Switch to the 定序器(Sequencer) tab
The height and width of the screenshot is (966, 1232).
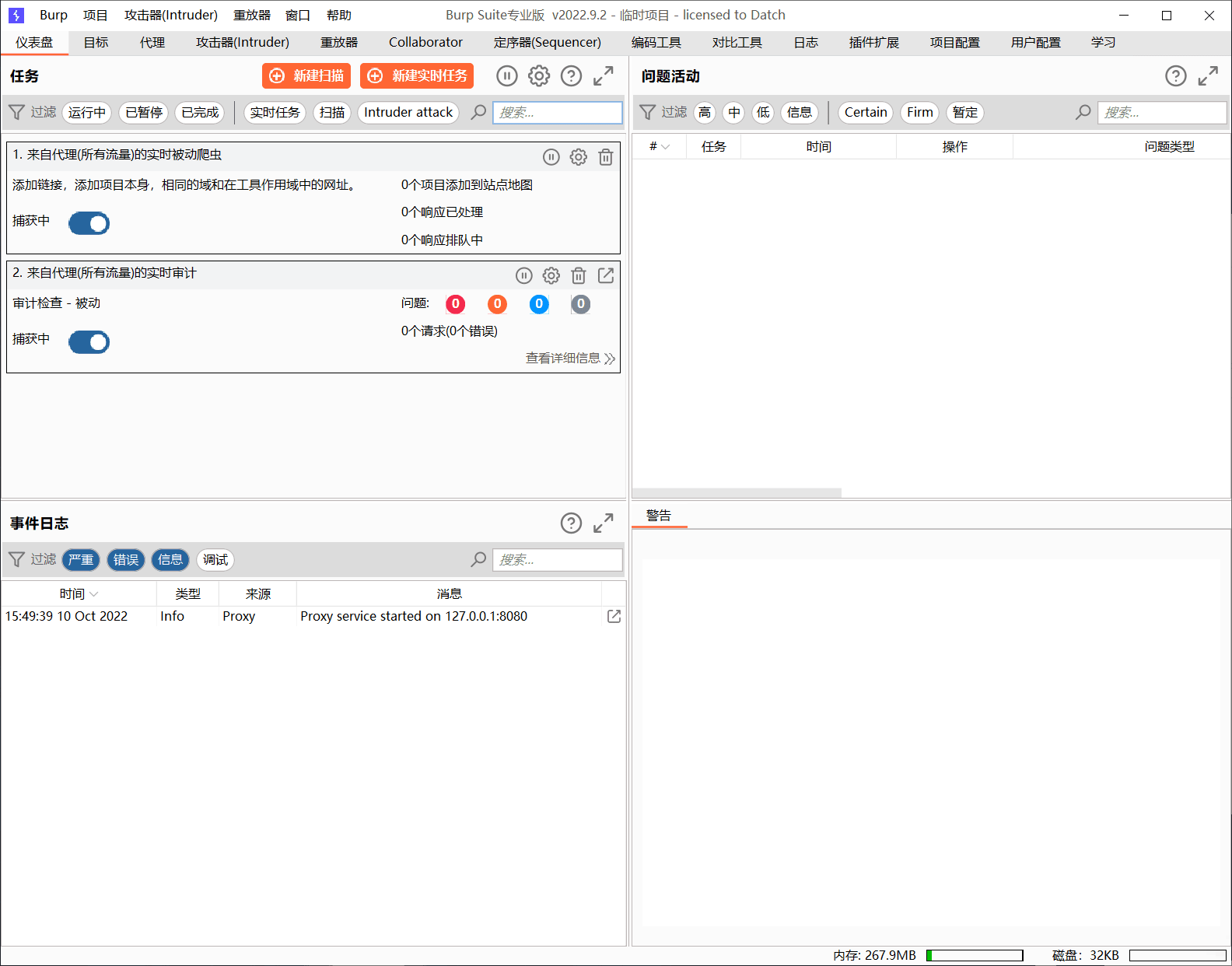click(x=548, y=43)
